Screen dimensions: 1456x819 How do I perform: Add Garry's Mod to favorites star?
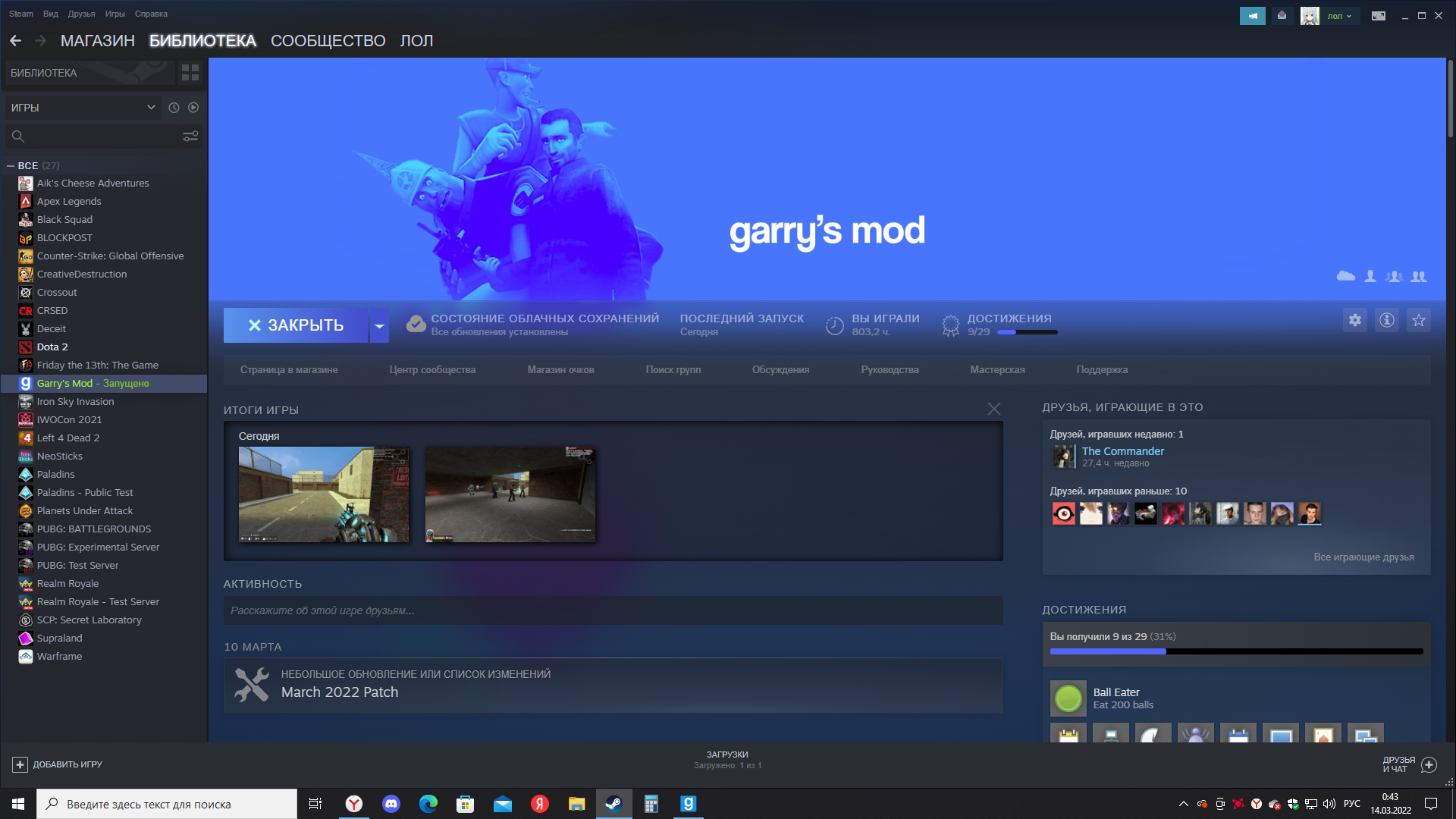pyautogui.click(x=1419, y=320)
